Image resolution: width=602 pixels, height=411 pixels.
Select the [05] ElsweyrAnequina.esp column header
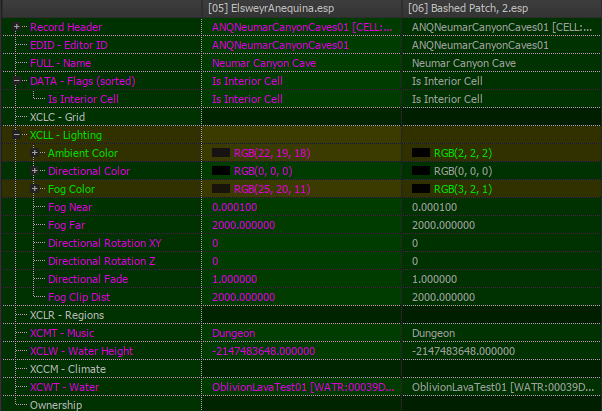coord(301,8)
